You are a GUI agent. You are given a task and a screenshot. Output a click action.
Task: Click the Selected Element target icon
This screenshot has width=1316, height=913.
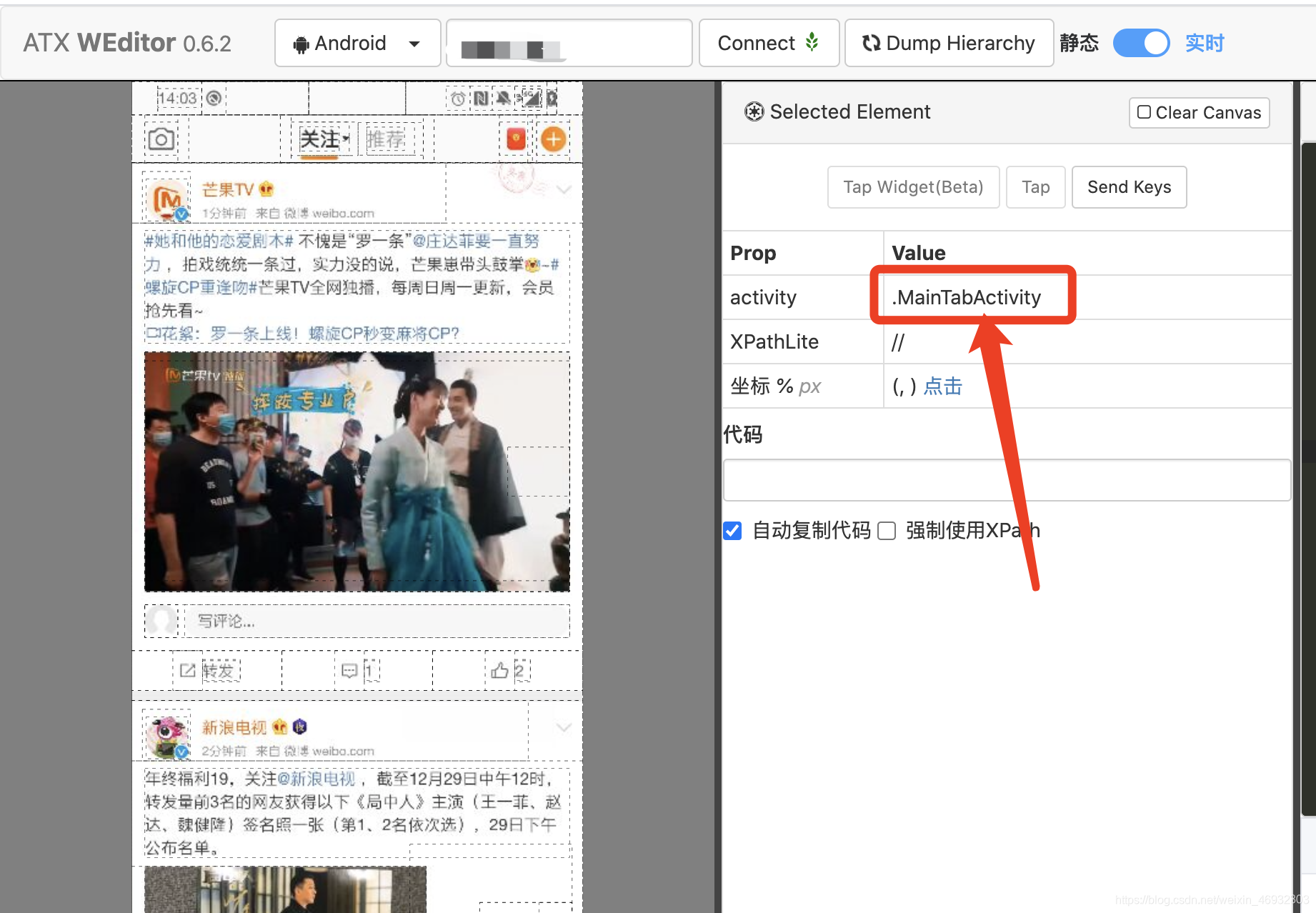[754, 111]
